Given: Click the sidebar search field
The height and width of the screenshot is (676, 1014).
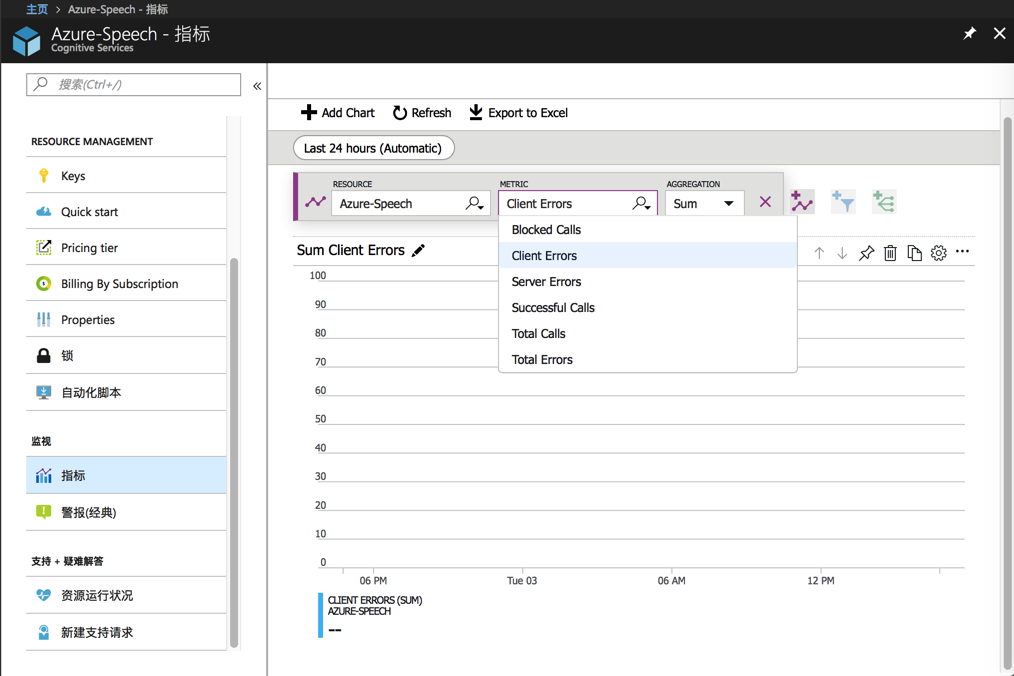Looking at the screenshot, I should point(134,84).
